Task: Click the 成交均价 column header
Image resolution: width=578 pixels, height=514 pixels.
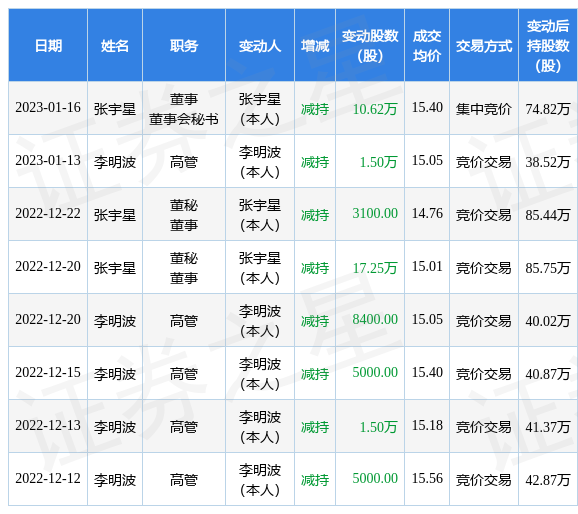Action: pos(427,45)
